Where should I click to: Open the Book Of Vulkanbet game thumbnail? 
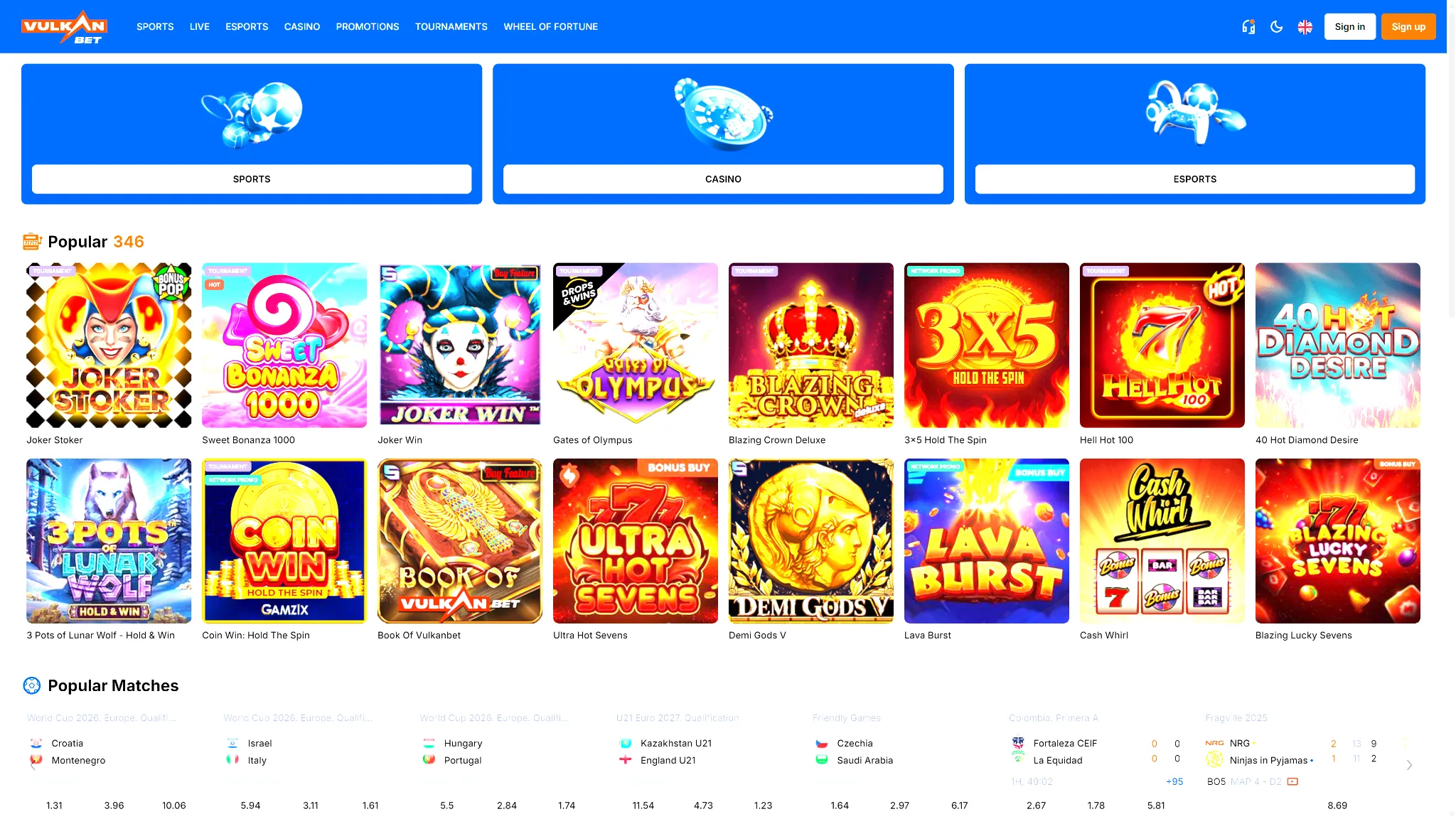460,541
